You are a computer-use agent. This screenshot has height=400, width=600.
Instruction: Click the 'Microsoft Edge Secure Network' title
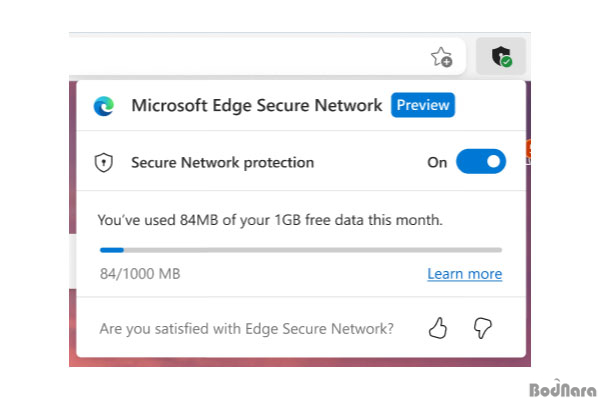coord(257,106)
